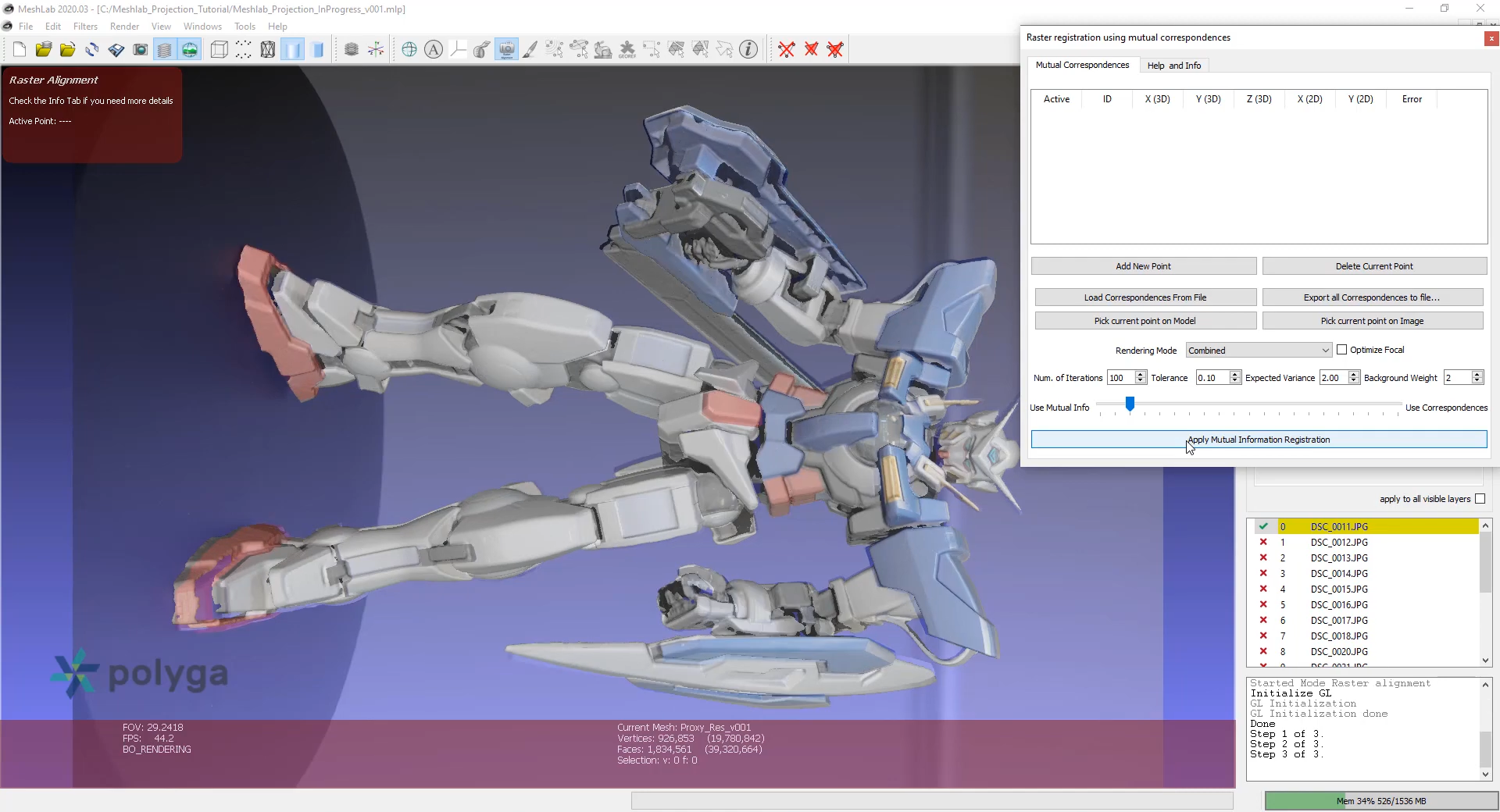Switch to Help and Info tab

tap(1173, 66)
